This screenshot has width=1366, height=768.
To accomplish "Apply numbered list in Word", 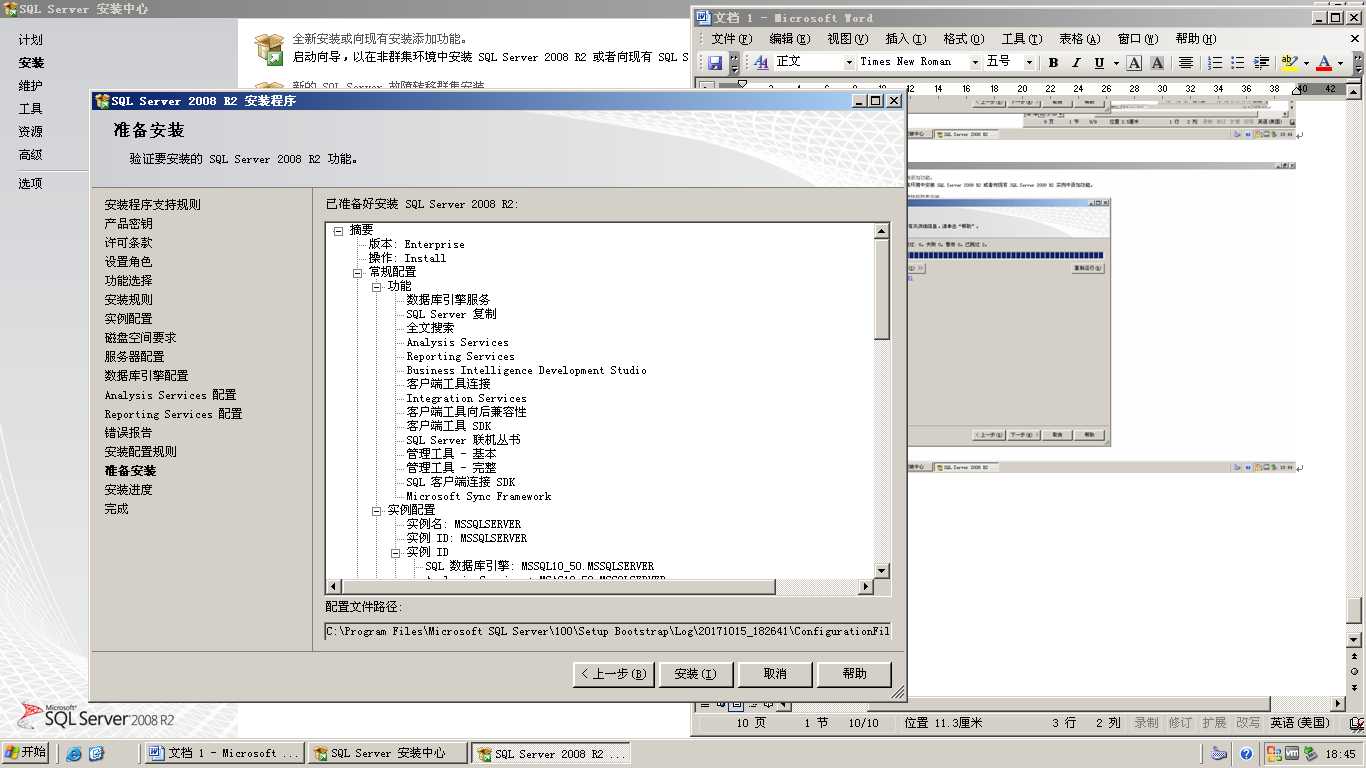I will click(1215, 62).
